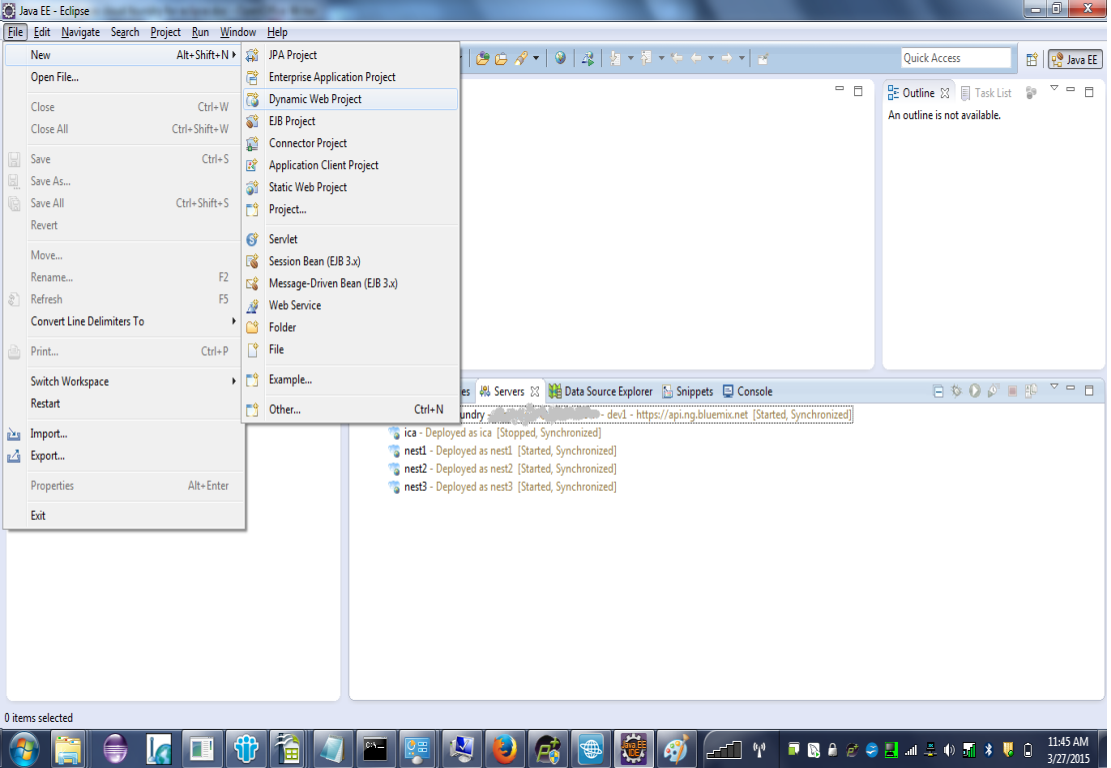This screenshot has height=768, width=1111.
Task: Click the forward navigation arrow in the toolbar
Action: 726,58
